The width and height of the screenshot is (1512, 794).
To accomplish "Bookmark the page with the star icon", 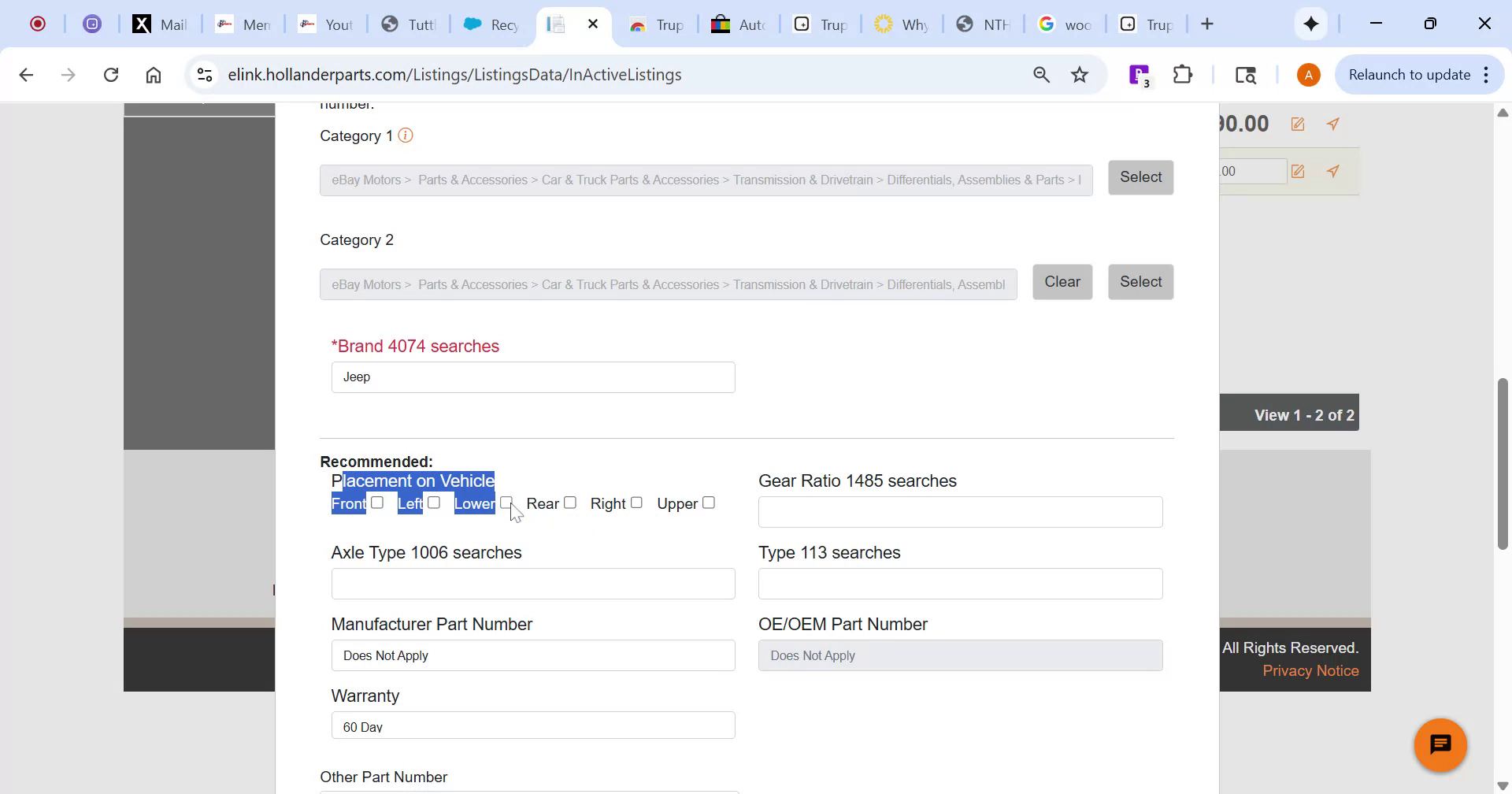I will click(x=1080, y=74).
